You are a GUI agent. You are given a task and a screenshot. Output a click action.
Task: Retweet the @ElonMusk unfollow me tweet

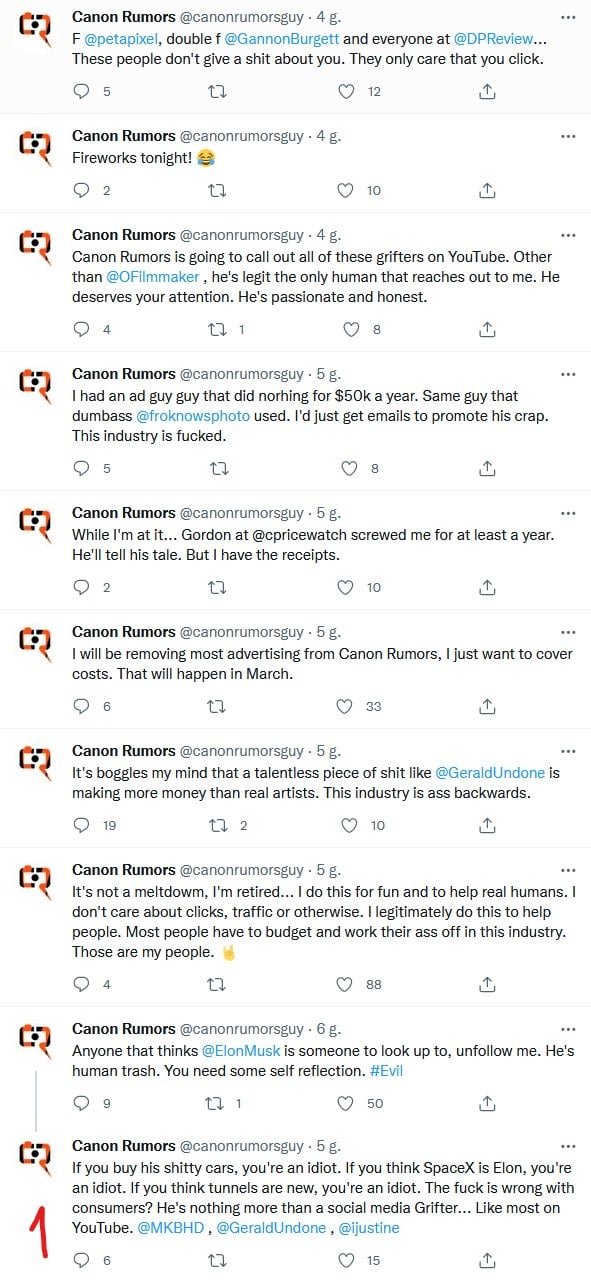(215, 1103)
